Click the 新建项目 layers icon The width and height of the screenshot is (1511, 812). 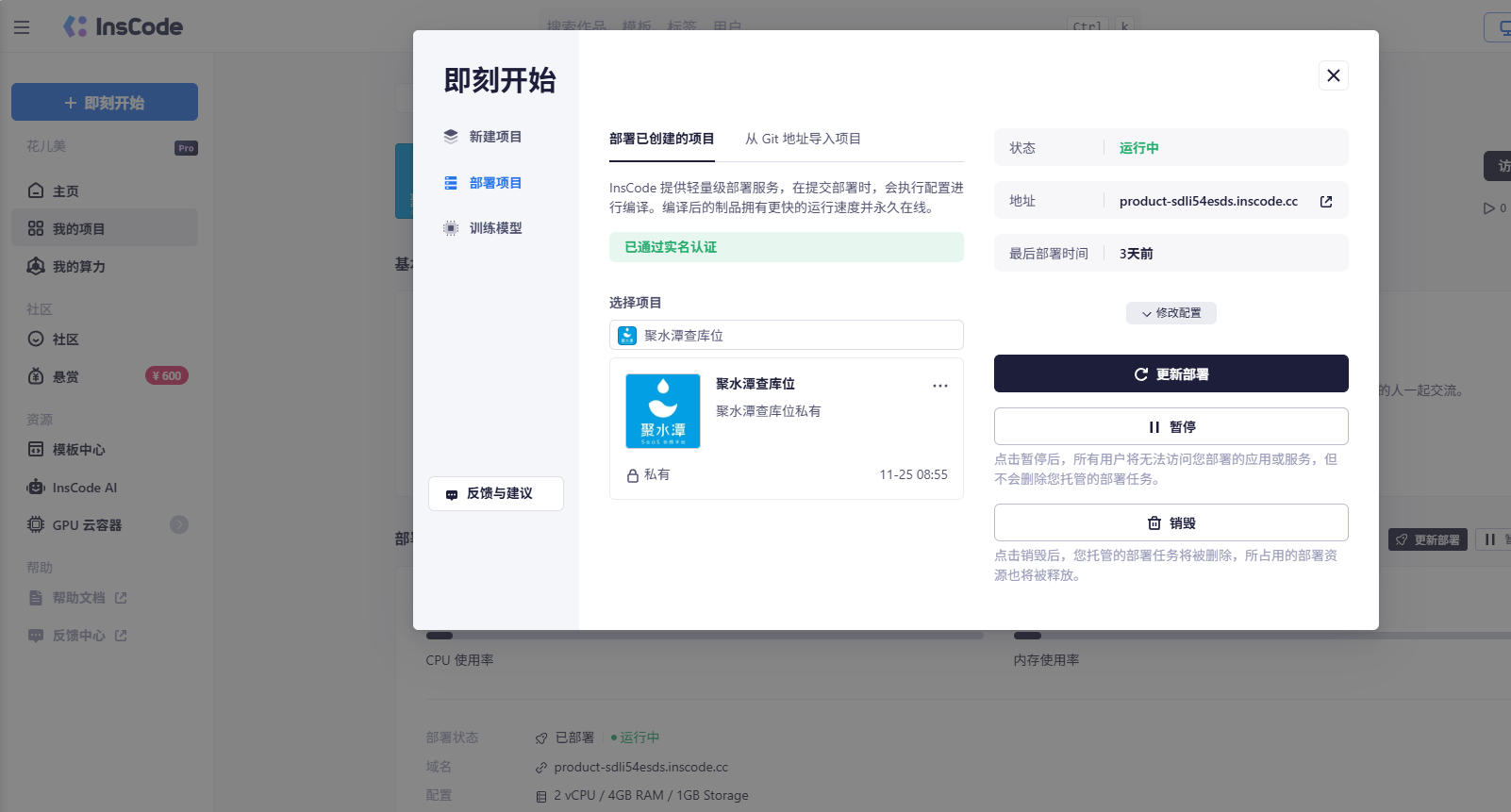(x=451, y=137)
